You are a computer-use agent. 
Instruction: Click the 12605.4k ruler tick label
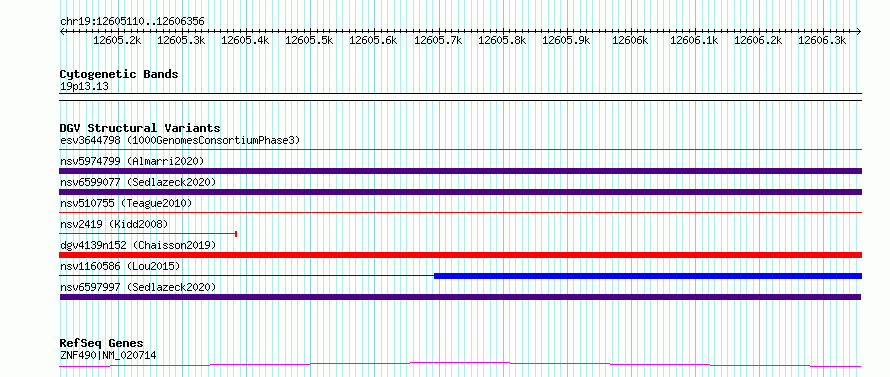click(x=245, y=40)
